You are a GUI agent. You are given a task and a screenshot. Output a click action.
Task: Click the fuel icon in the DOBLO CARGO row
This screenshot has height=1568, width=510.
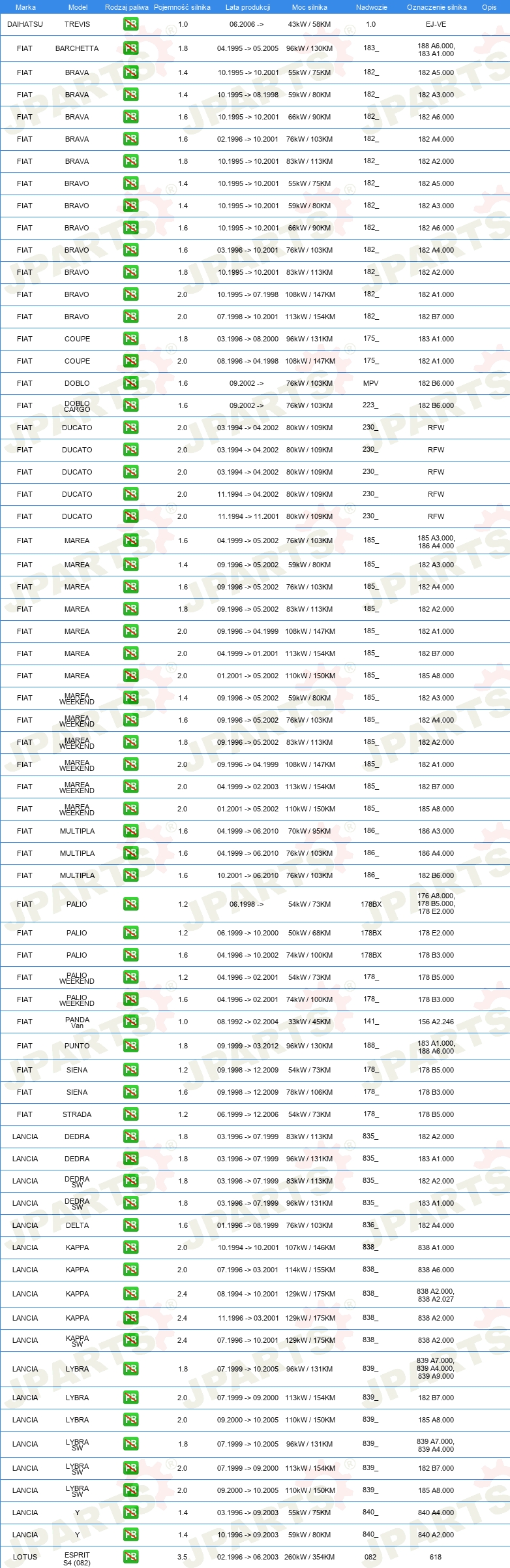click(x=131, y=405)
